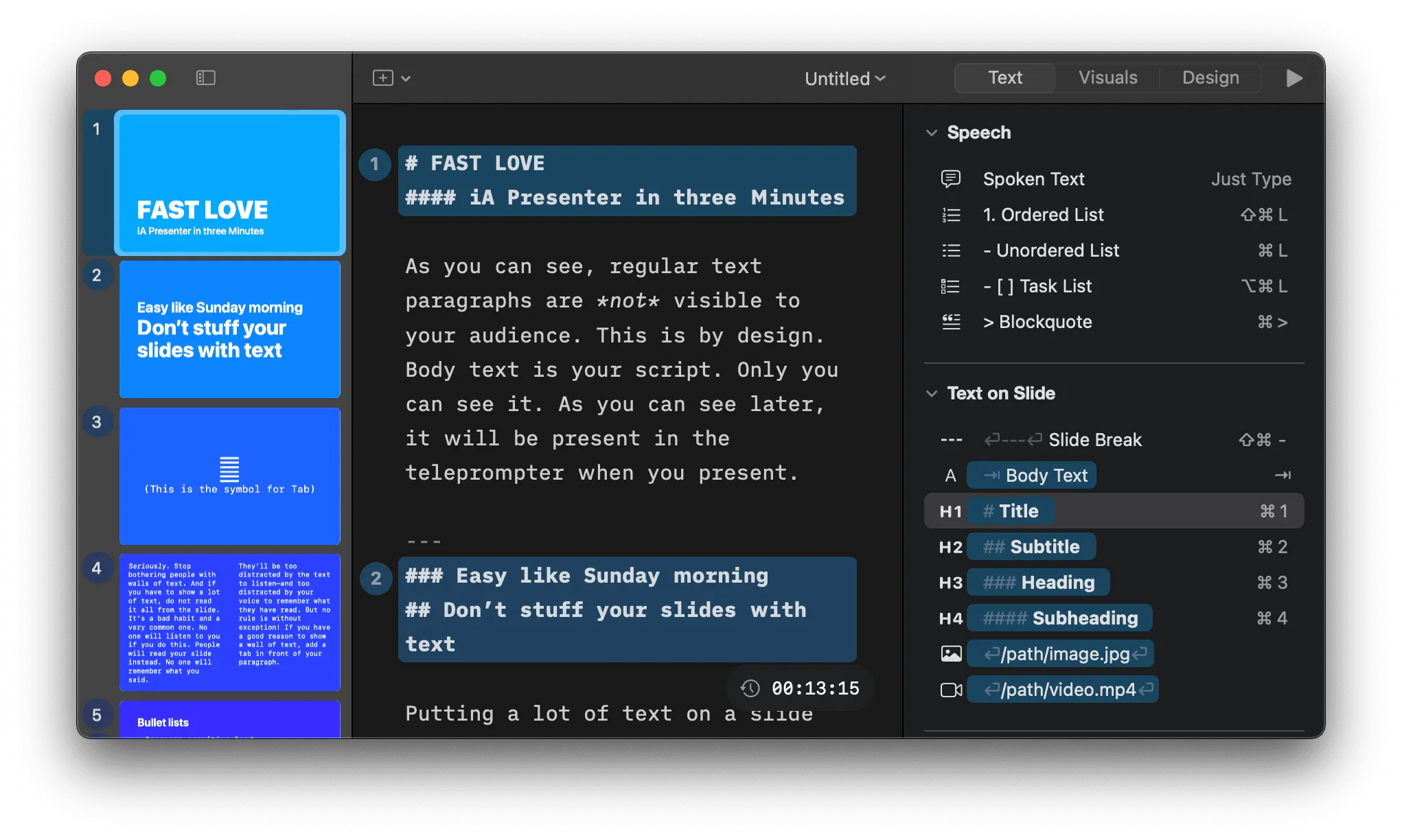Click the H1 label icon

pyautogui.click(x=950, y=511)
